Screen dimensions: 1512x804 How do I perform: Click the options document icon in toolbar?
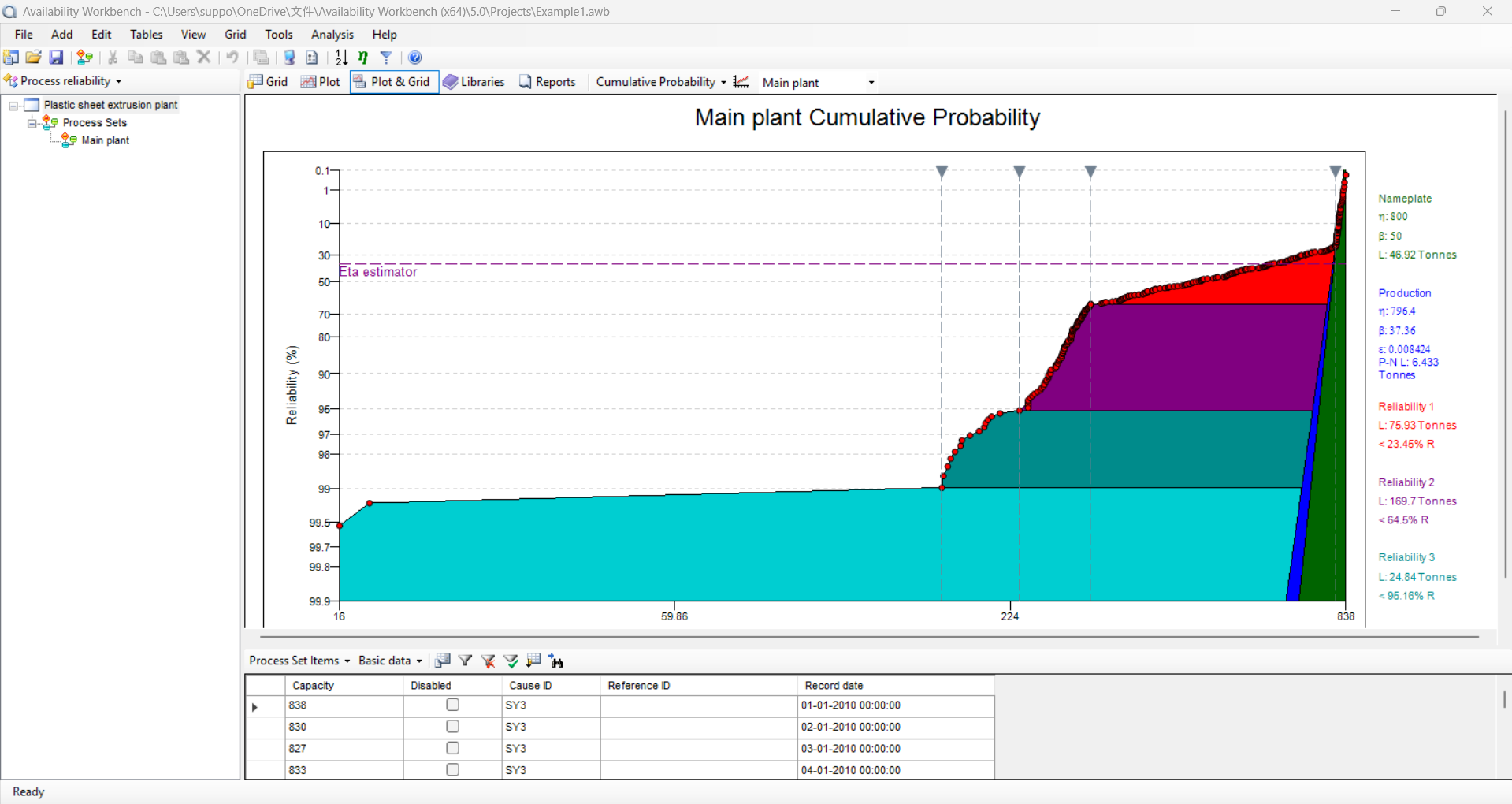tap(312, 58)
